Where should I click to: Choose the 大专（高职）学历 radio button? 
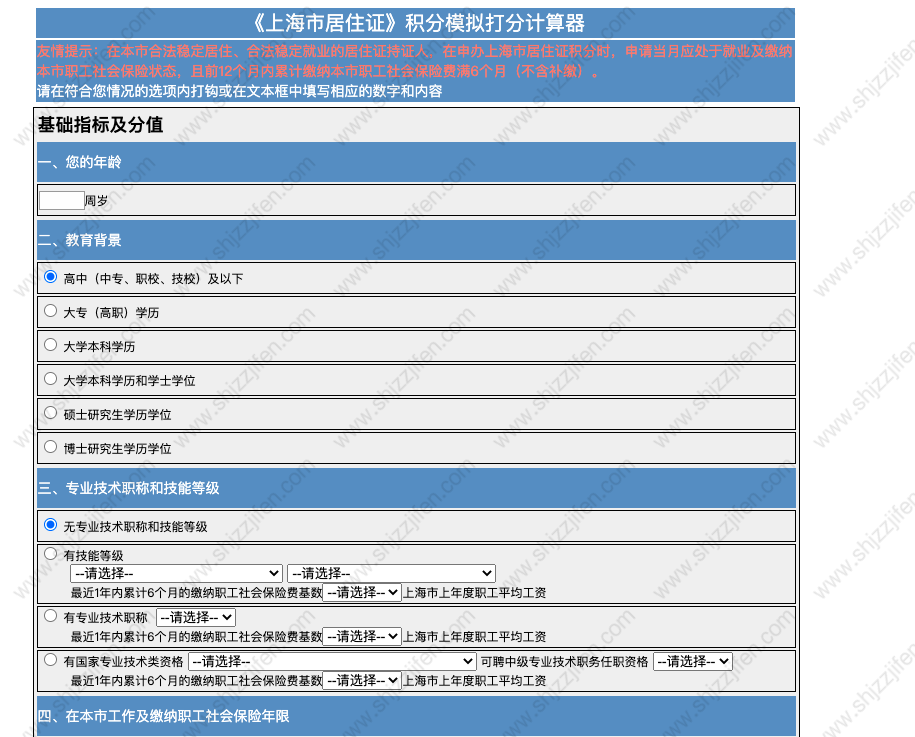point(51,310)
